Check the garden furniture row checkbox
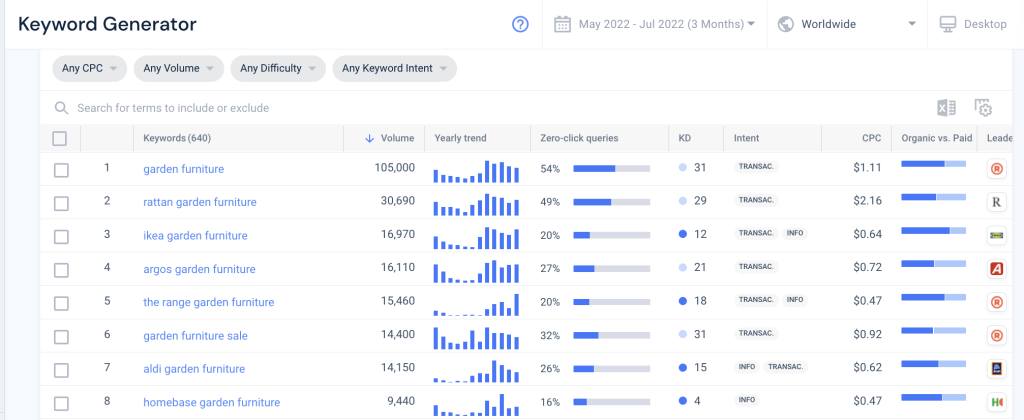The height and width of the screenshot is (420, 1024). (x=61, y=170)
